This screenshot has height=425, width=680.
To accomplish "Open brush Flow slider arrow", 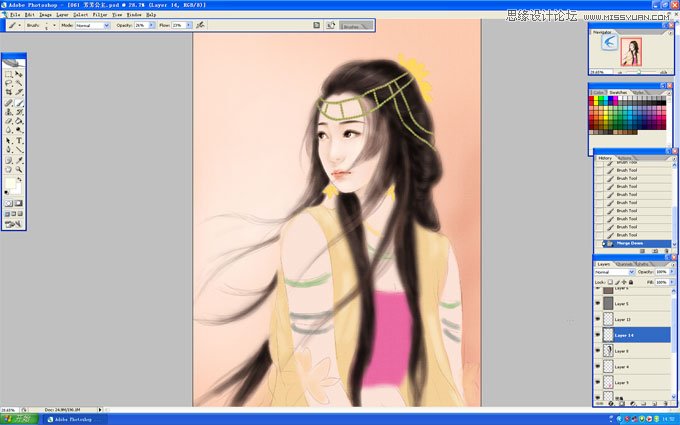I will pyautogui.click(x=189, y=25).
